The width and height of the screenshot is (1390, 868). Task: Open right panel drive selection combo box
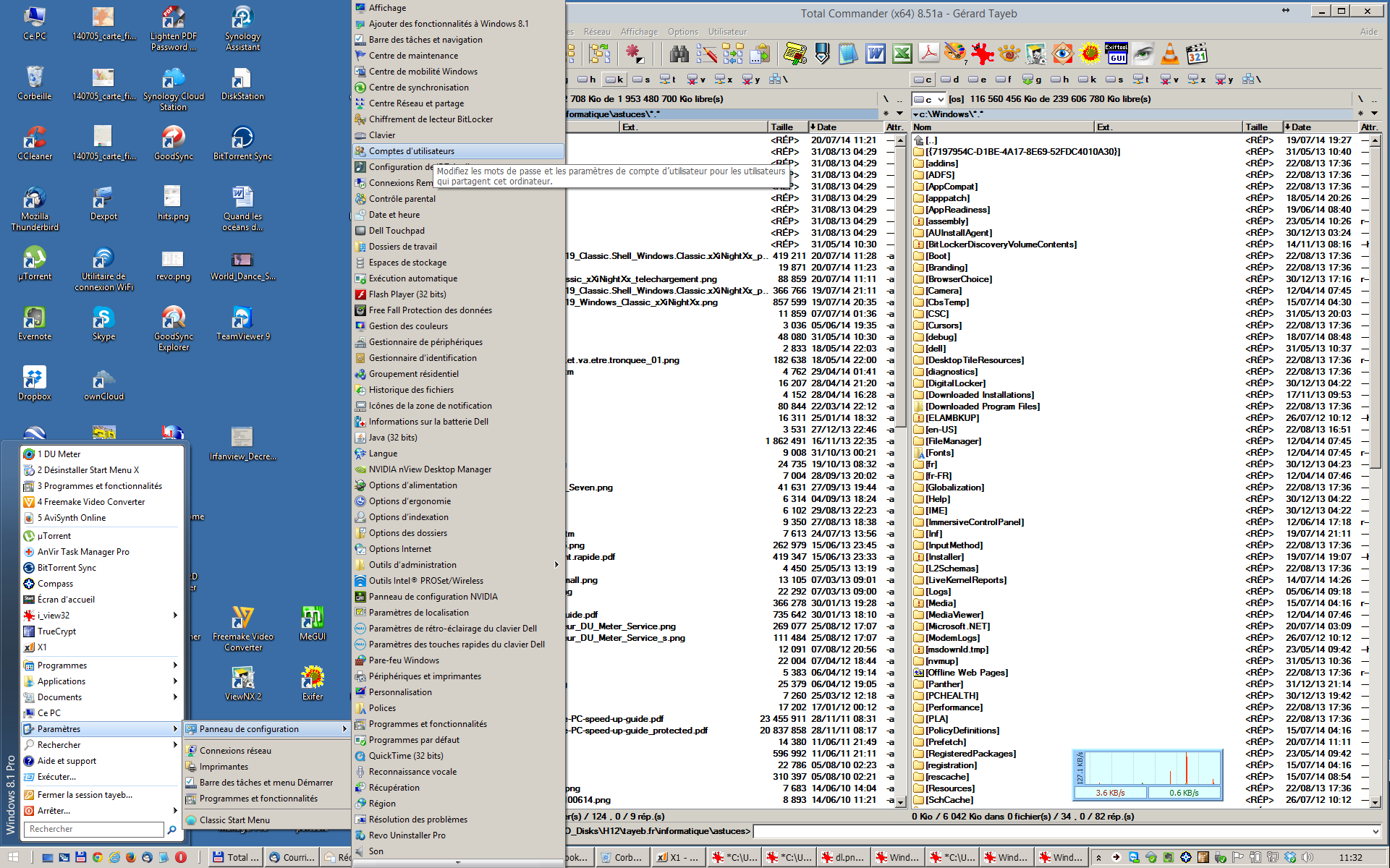tap(928, 99)
